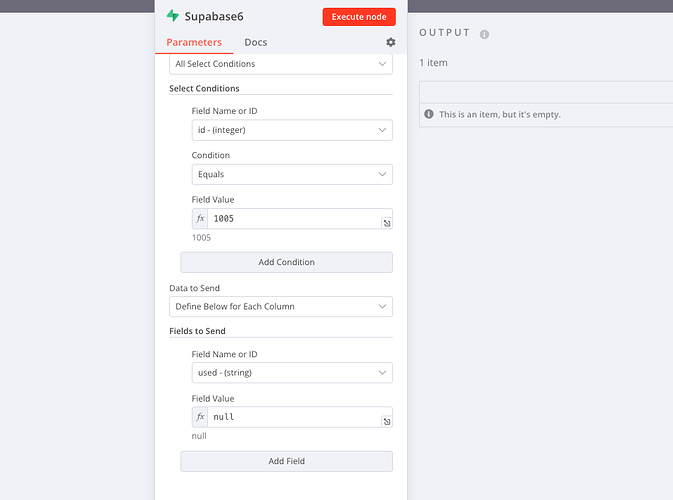Click the Supabase logo icon
This screenshot has height=500, width=673.
pos(173,16)
